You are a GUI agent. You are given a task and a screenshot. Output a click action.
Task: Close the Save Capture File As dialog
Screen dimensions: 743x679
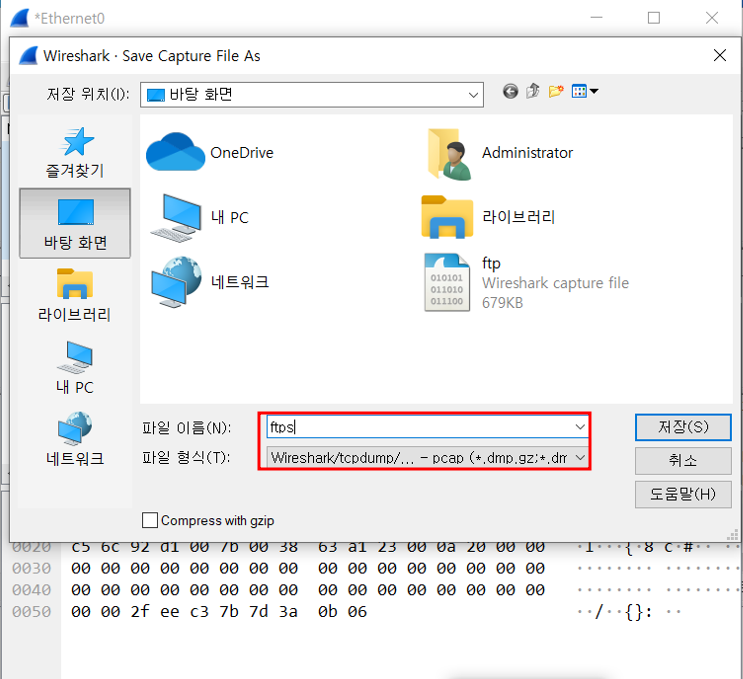tap(720, 55)
